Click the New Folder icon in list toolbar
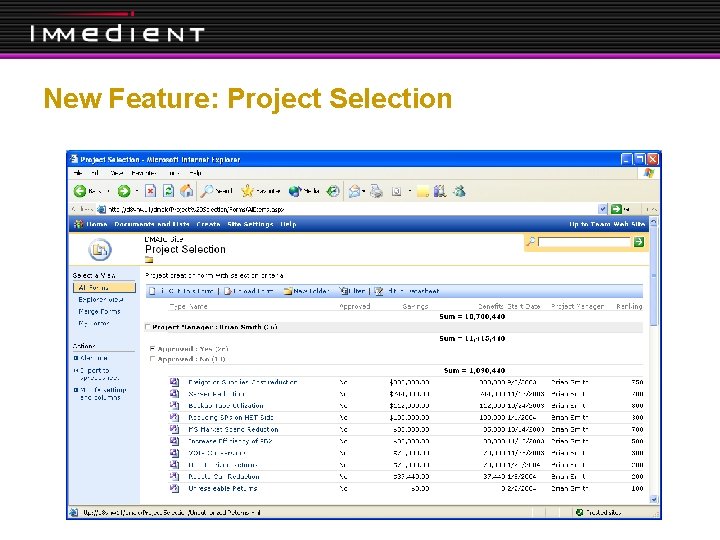 288,291
